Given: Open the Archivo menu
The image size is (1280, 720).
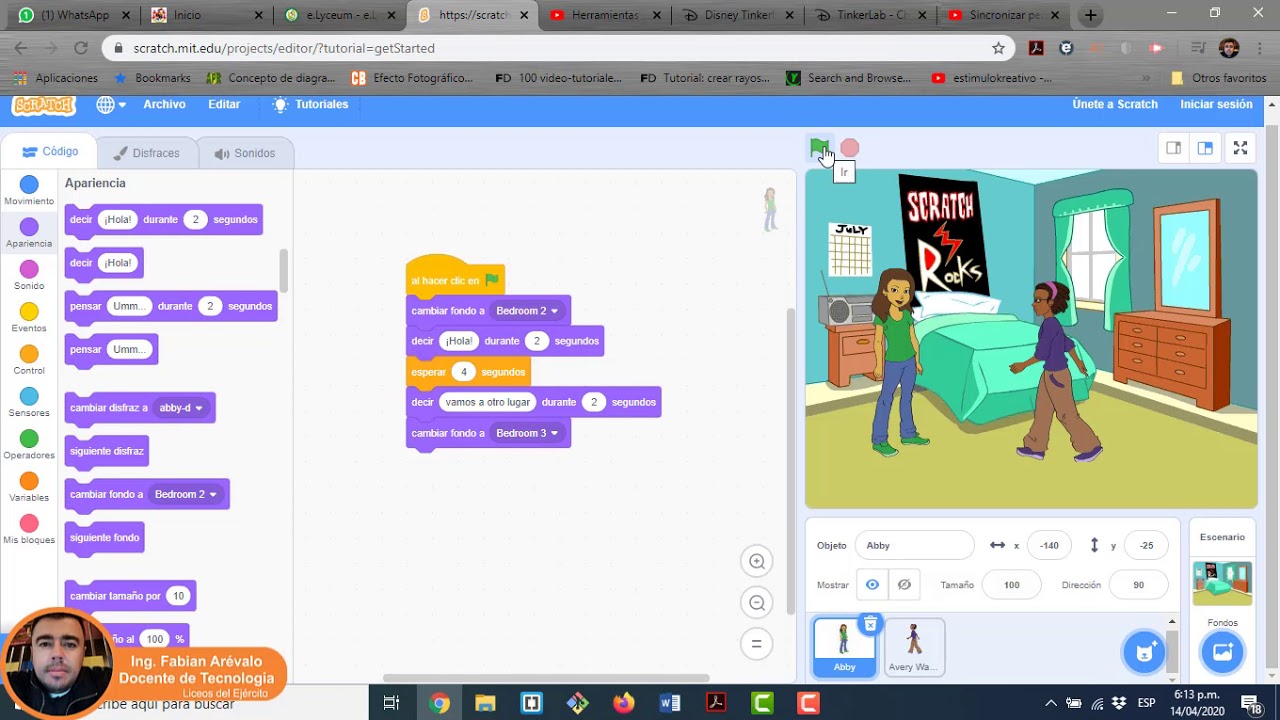Looking at the screenshot, I should pyautogui.click(x=164, y=104).
